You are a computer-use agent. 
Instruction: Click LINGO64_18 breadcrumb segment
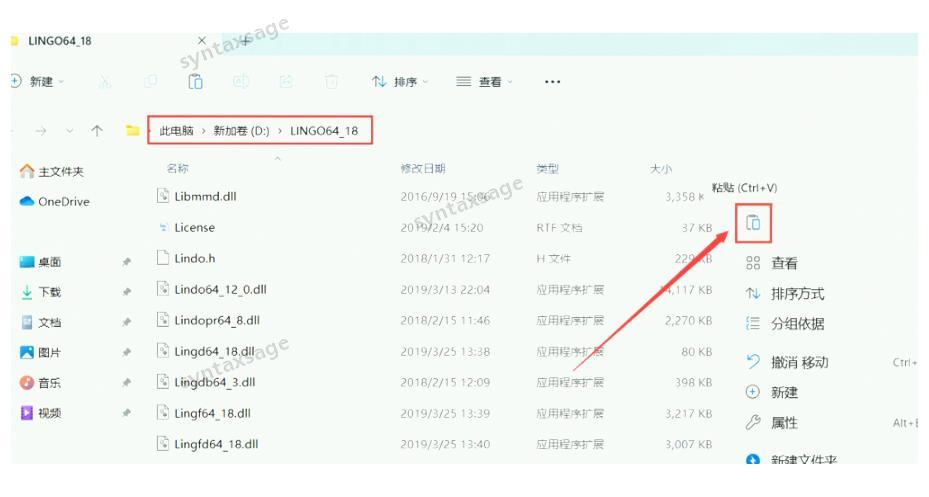coord(324,131)
